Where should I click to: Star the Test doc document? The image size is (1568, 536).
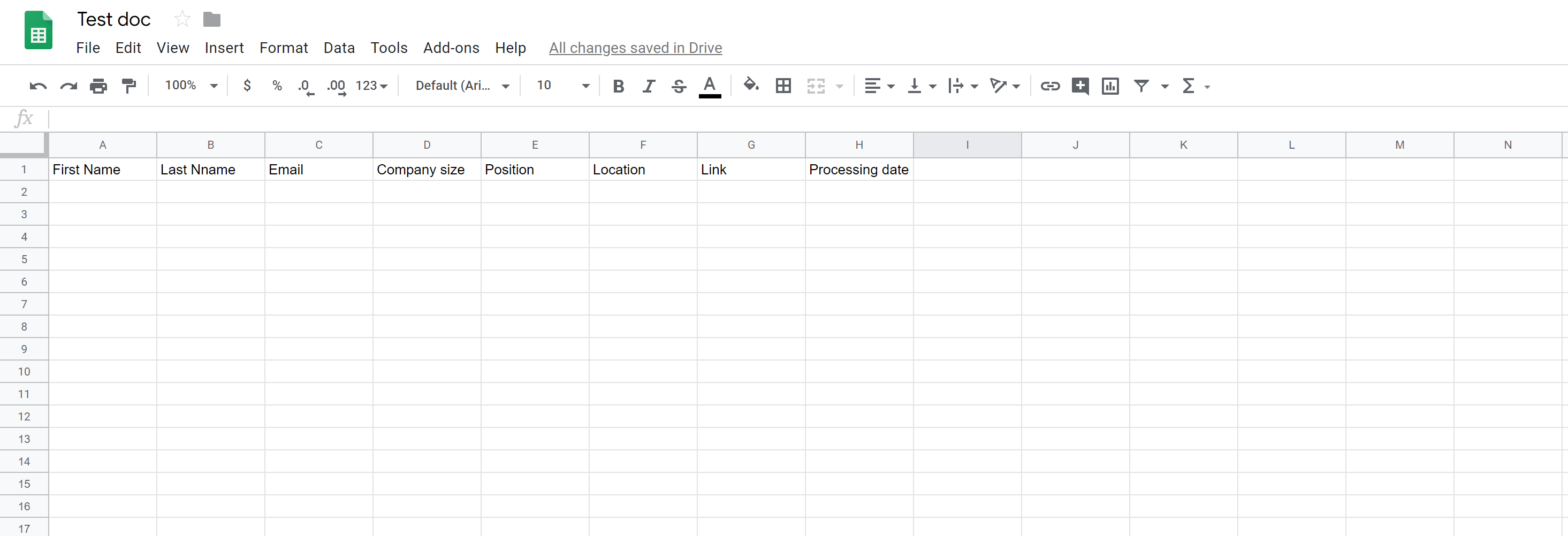tap(182, 19)
